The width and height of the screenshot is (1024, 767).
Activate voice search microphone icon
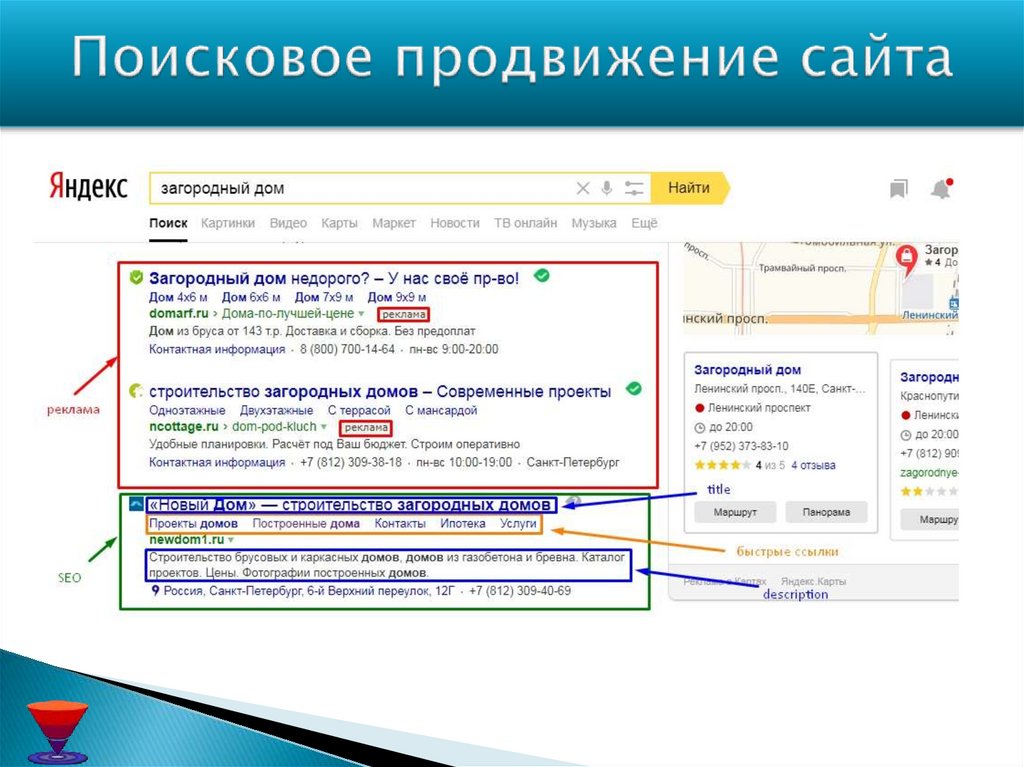(x=607, y=189)
